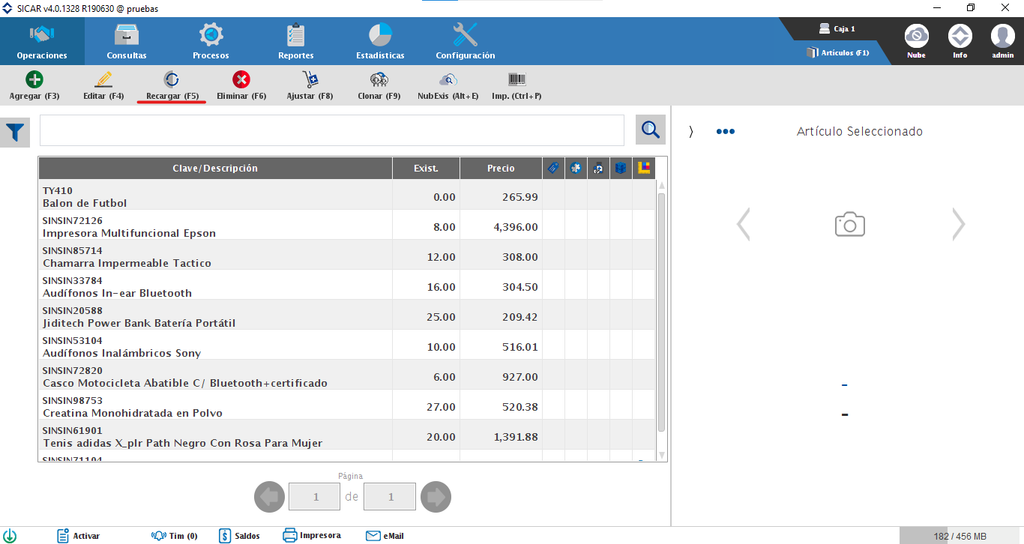The image size is (1024, 544).
Task: Select Jiditech Power Bank Batería Portátil row
Action: (x=347, y=317)
